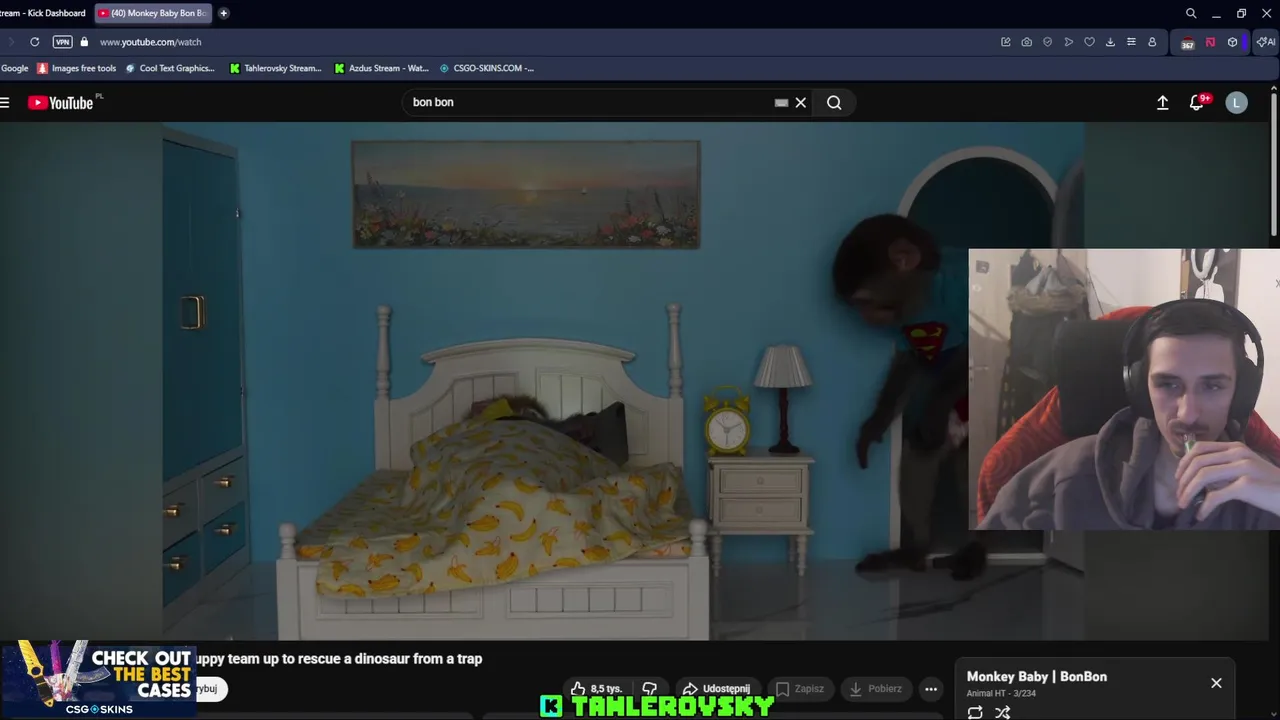Reload the page with the refresh icon
This screenshot has width=1280, height=720.
pos(34,42)
